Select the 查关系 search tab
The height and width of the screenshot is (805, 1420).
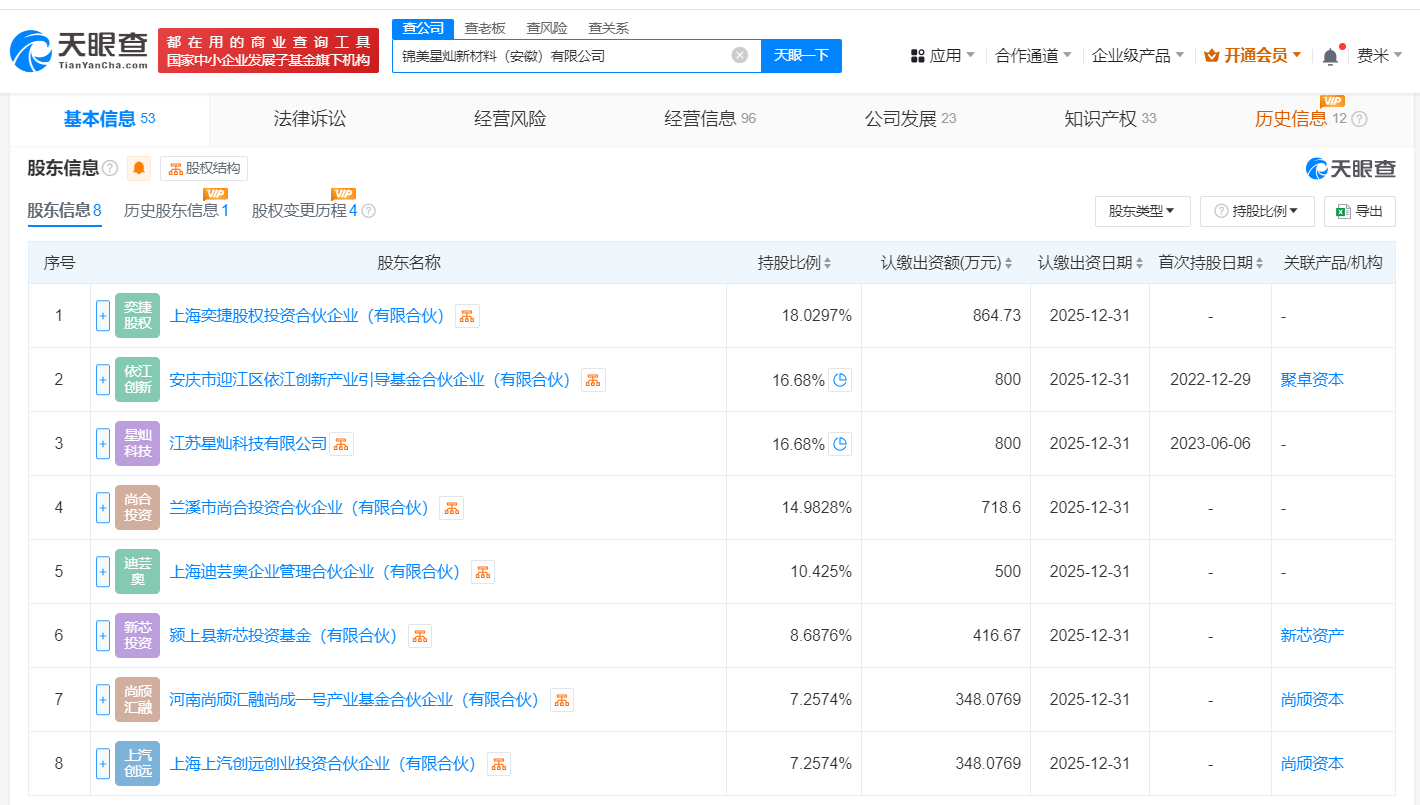click(x=608, y=28)
